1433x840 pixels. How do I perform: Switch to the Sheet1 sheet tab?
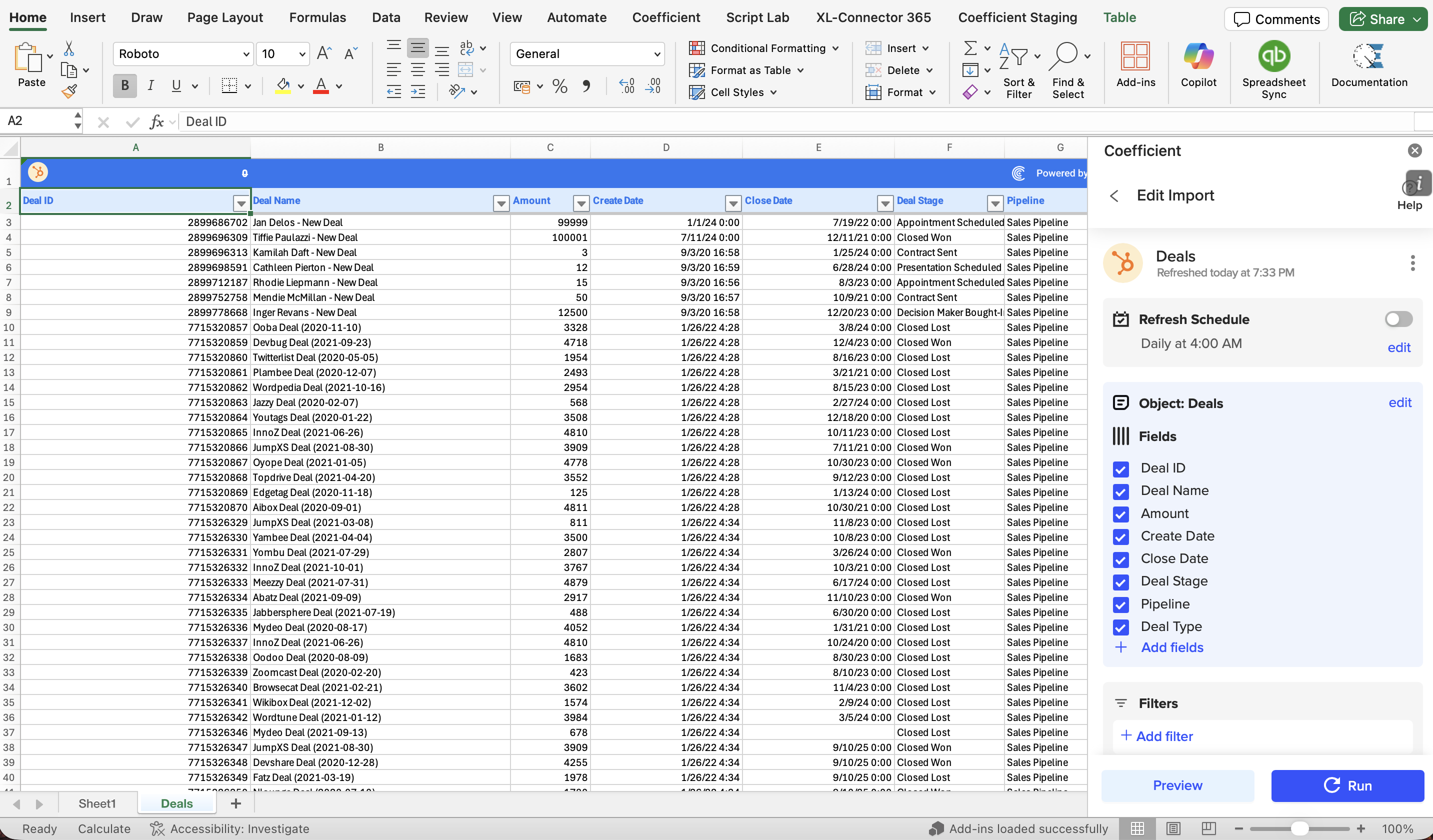pos(96,803)
